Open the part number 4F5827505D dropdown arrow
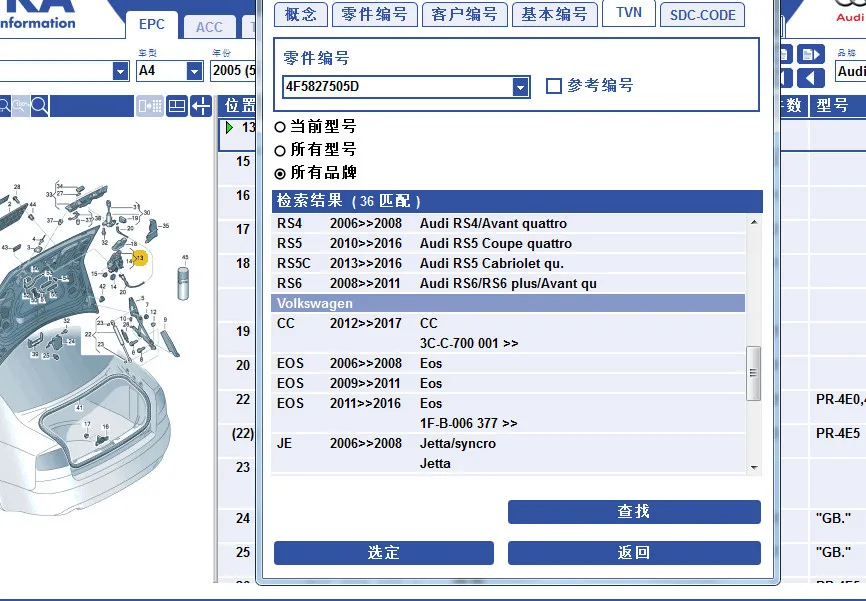Viewport: 866px width, 601px height. (520, 87)
